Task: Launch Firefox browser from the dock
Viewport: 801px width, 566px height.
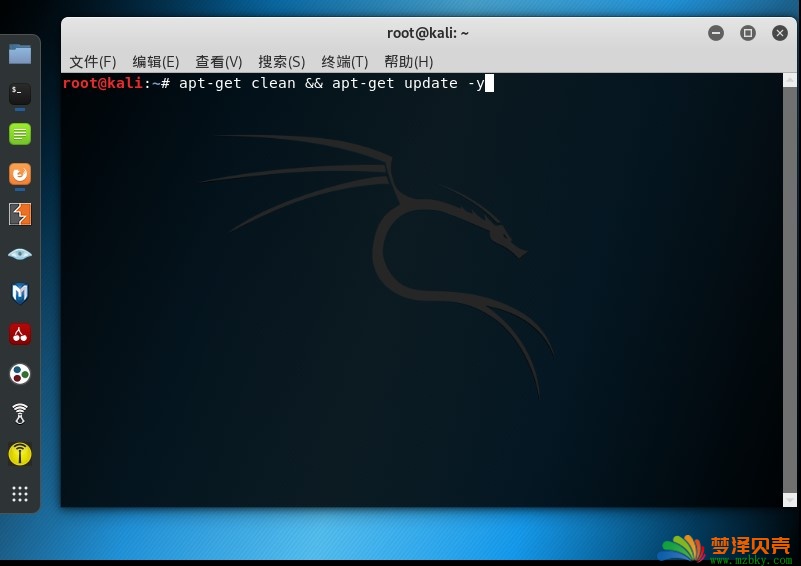Action: tap(20, 174)
